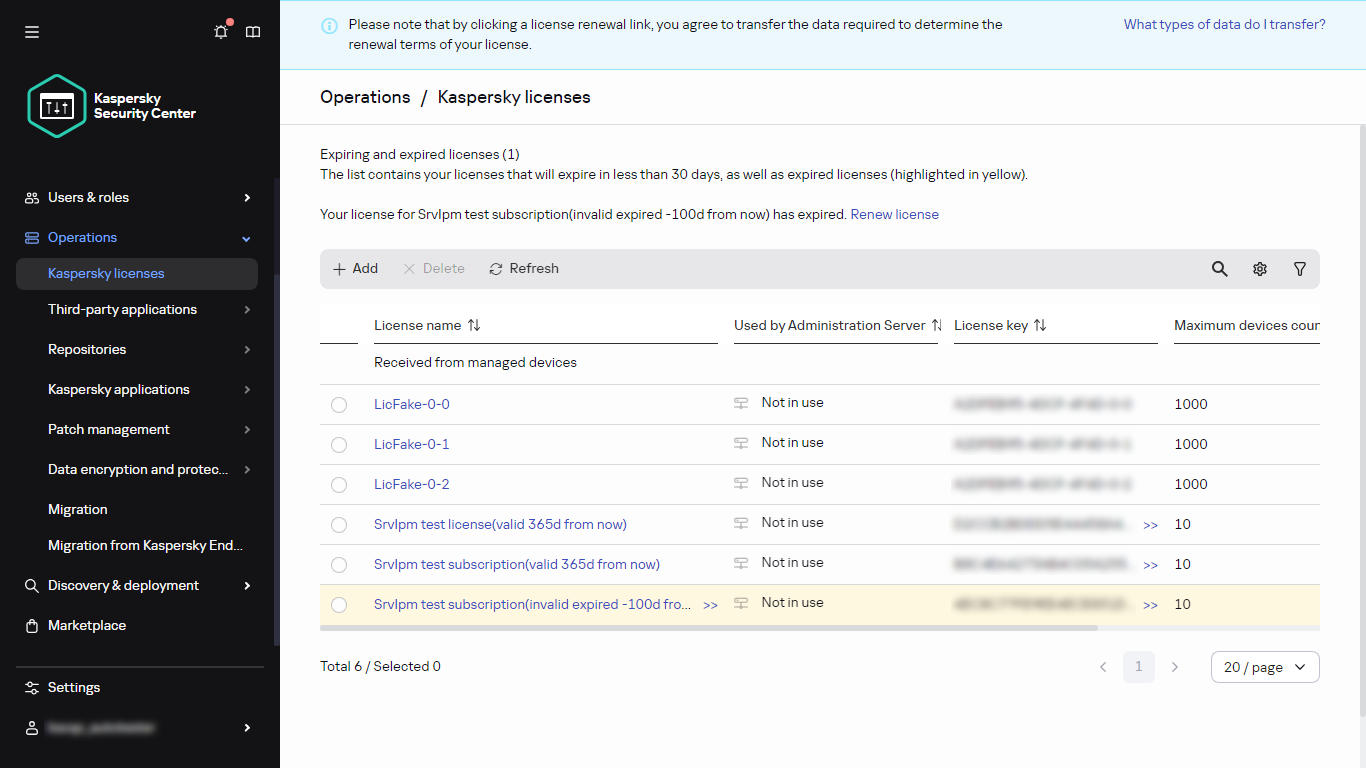
Task: Select the radio button for LicFake-0-0
Action: pos(338,404)
